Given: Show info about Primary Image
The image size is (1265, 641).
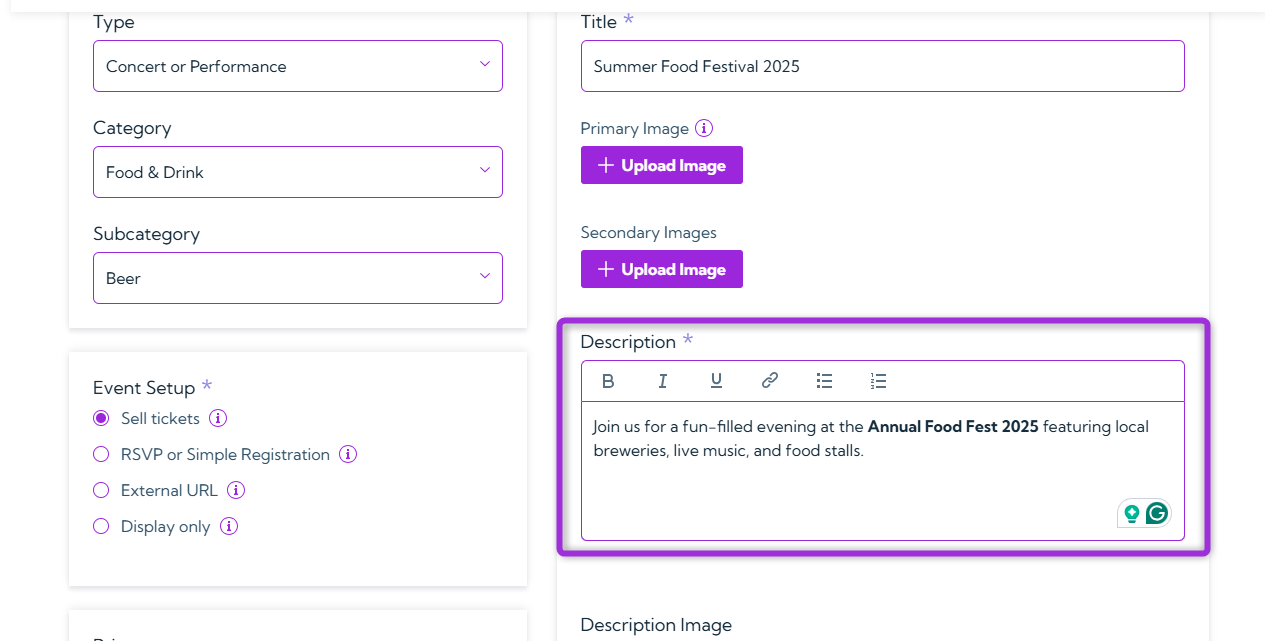Looking at the screenshot, I should click(x=704, y=128).
